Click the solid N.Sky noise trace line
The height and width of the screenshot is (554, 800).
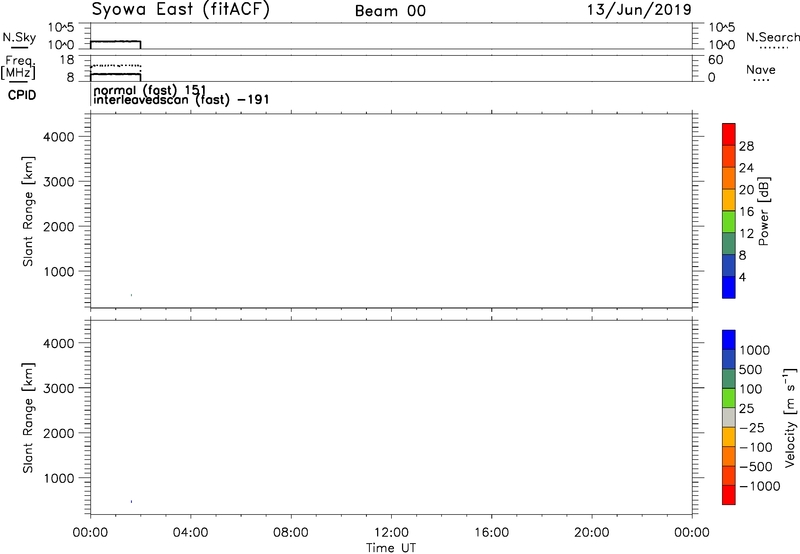pos(116,41)
